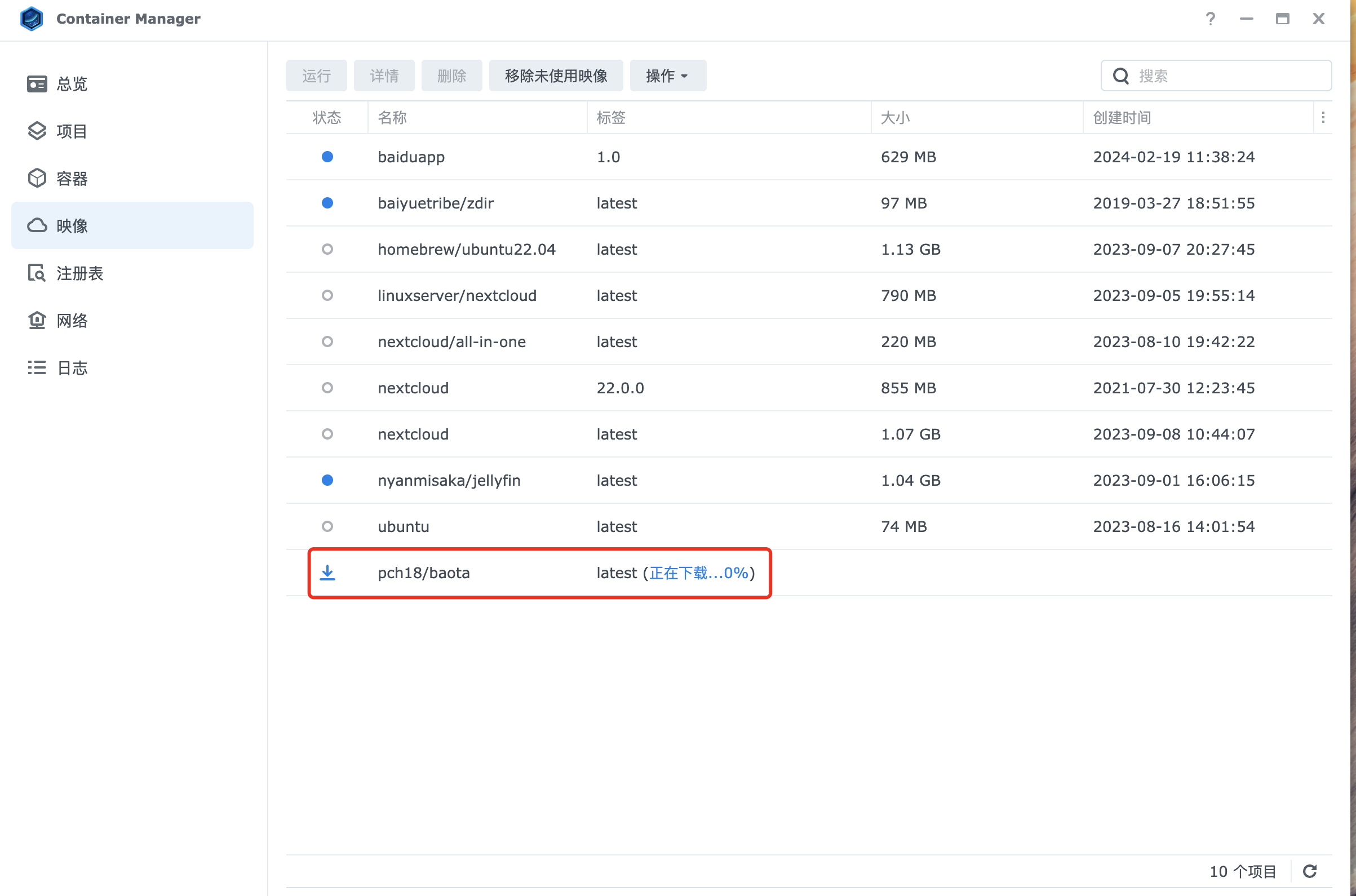Maximize the Container Manager window
Screen dimensions: 1356x896
(x=1282, y=19)
